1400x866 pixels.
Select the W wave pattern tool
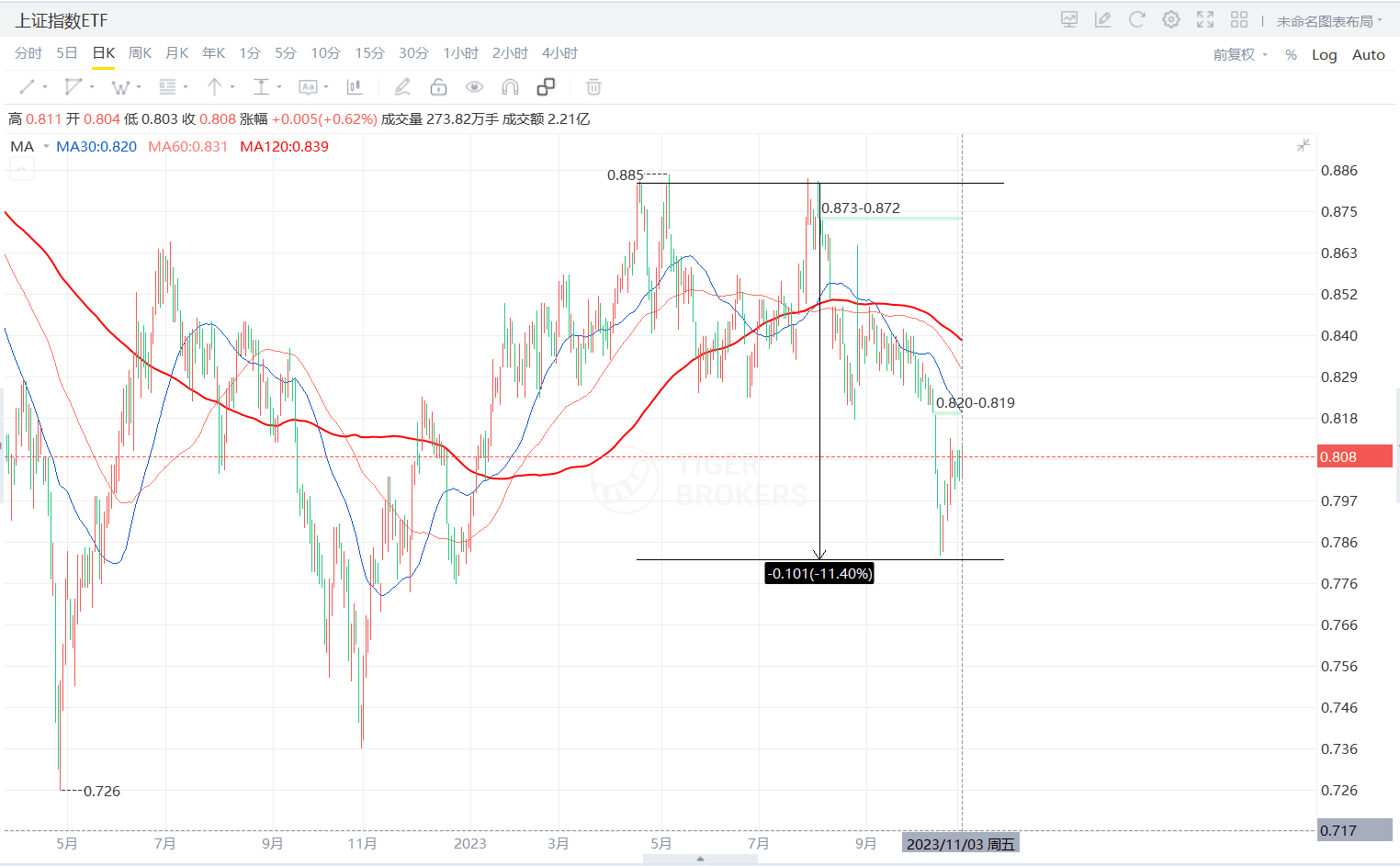(119, 87)
